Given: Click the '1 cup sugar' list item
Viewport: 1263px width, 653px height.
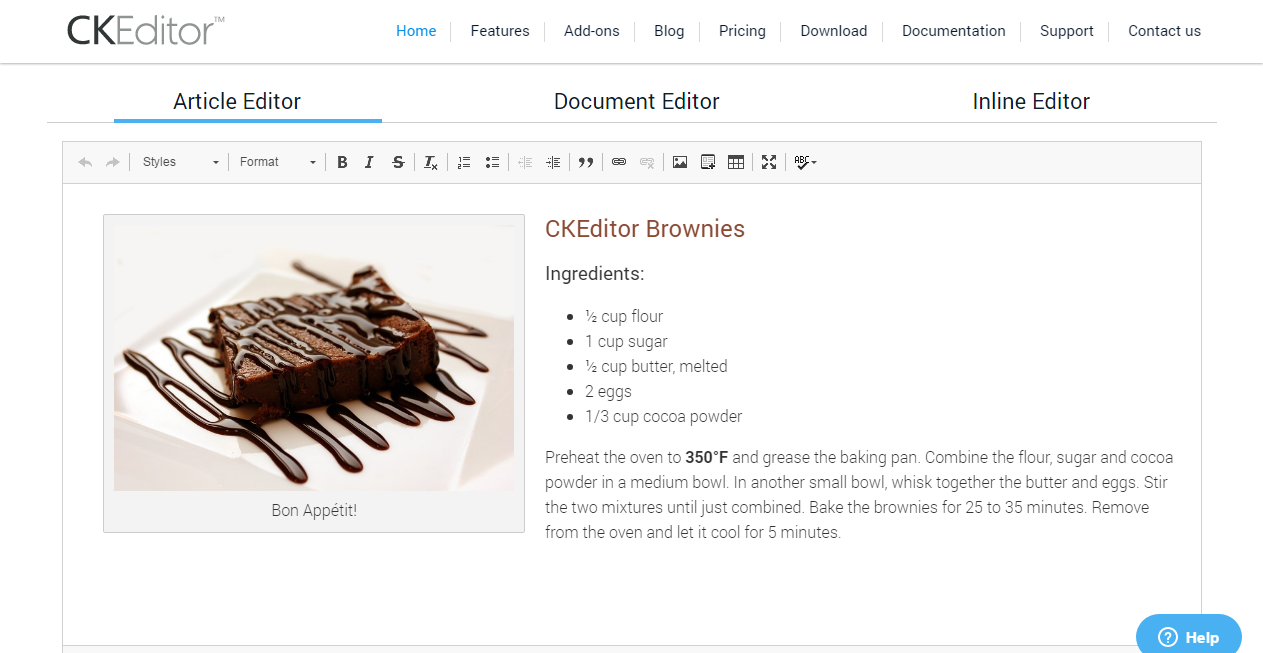Looking at the screenshot, I should (x=626, y=341).
